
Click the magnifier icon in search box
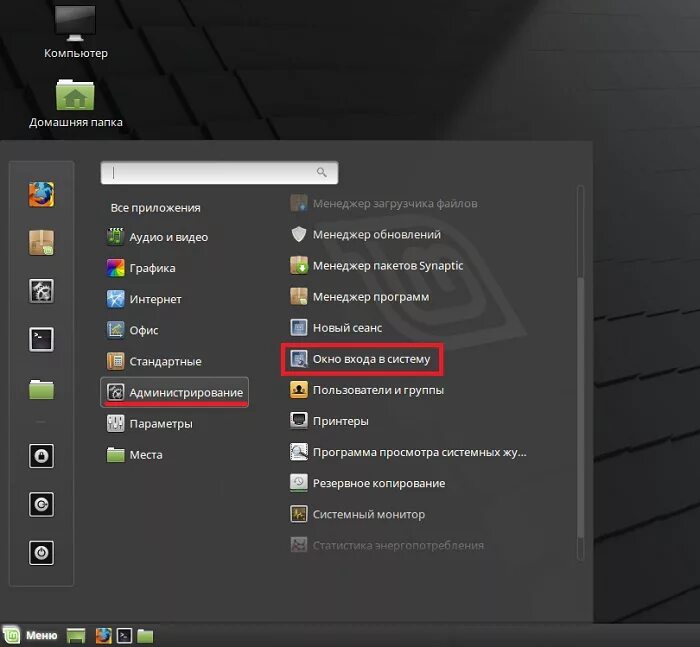click(321, 172)
